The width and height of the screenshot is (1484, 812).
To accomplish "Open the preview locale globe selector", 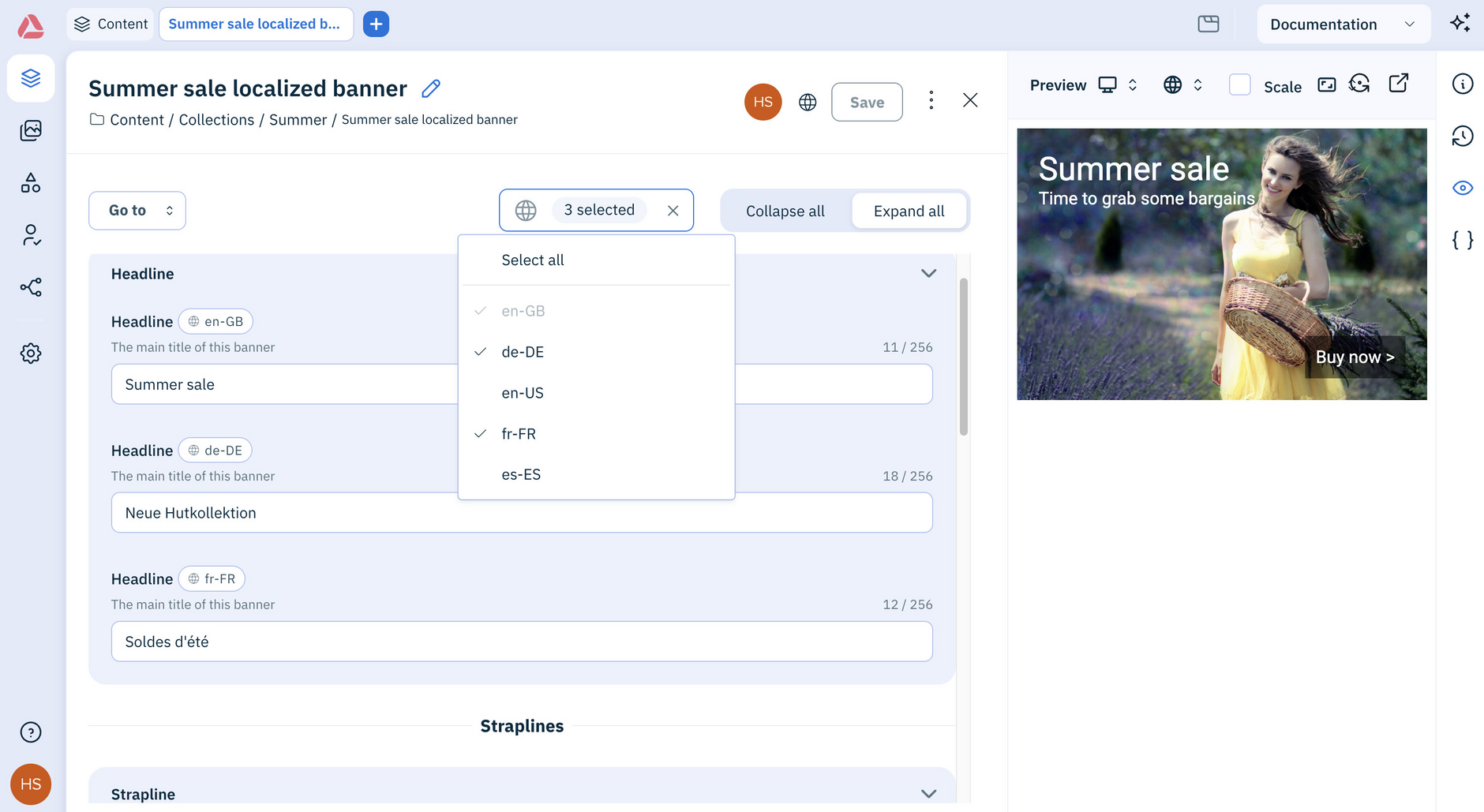I will pyautogui.click(x=1182, y=84).
